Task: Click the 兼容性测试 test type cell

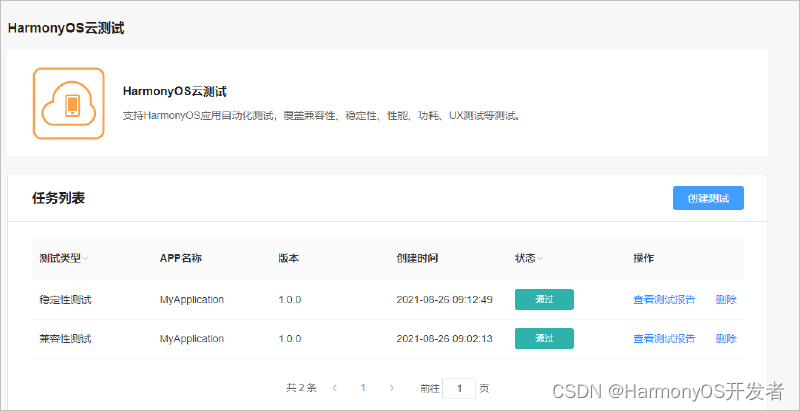Action: (65, 339)
